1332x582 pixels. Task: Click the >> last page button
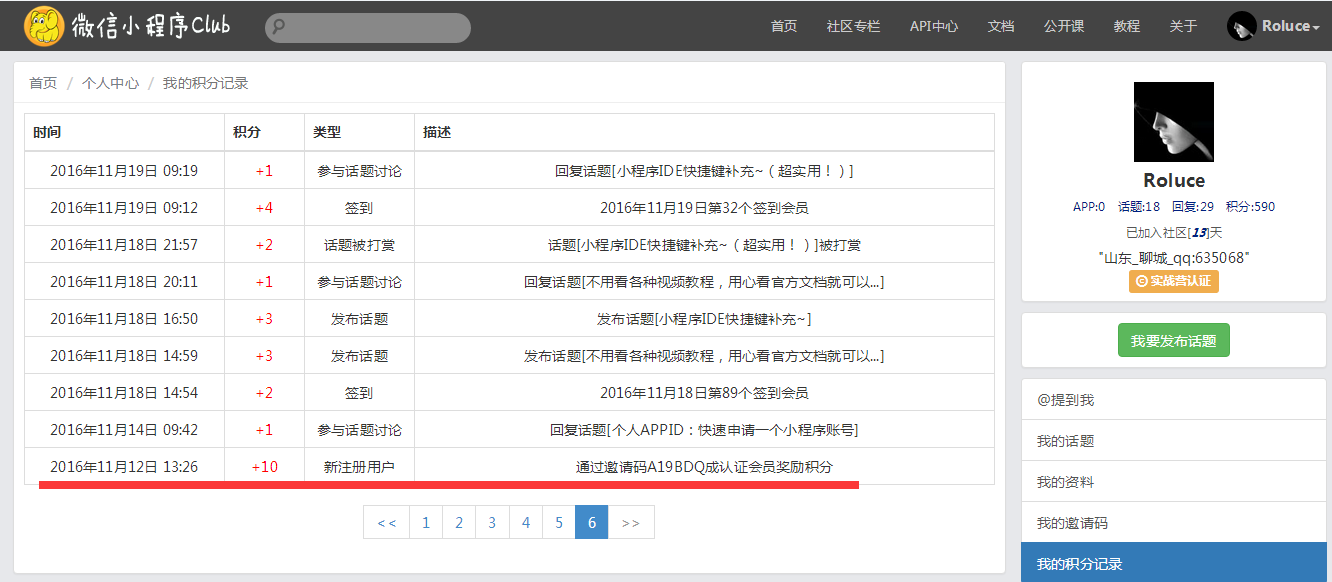tap(631, 522)
